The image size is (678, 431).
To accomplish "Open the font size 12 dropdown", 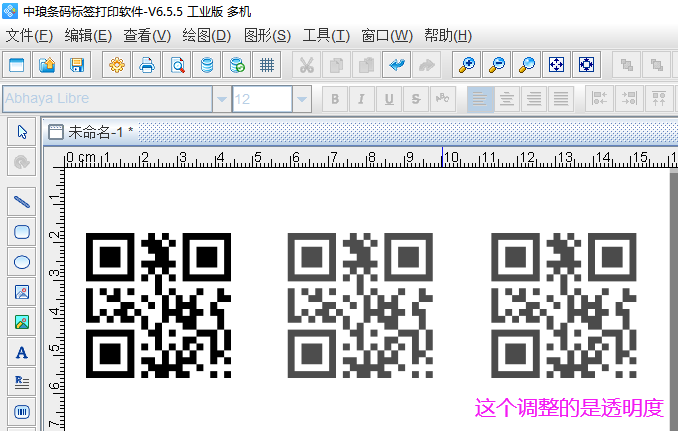I will tap(301, 99).
